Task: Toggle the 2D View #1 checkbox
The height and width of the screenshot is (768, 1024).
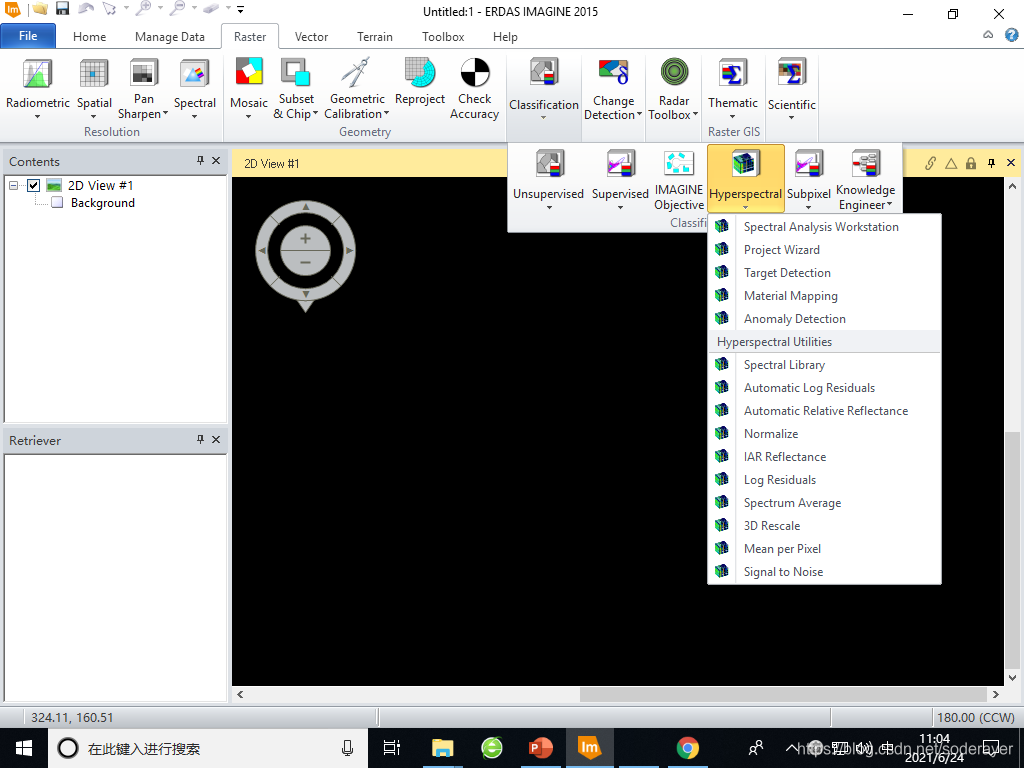Action: click(33, 185)
